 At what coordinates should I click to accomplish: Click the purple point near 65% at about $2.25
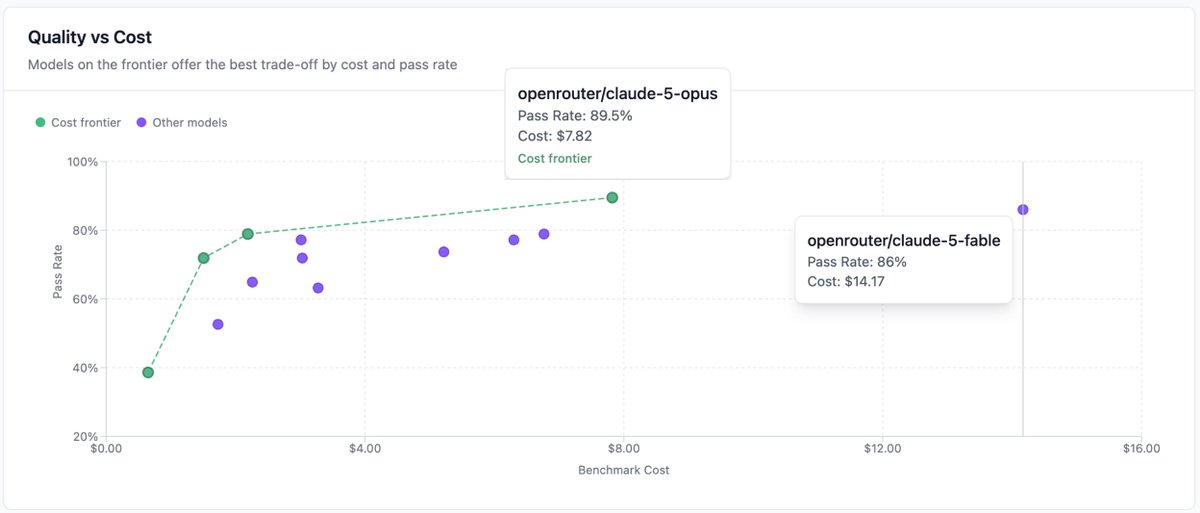coord(252,282)
